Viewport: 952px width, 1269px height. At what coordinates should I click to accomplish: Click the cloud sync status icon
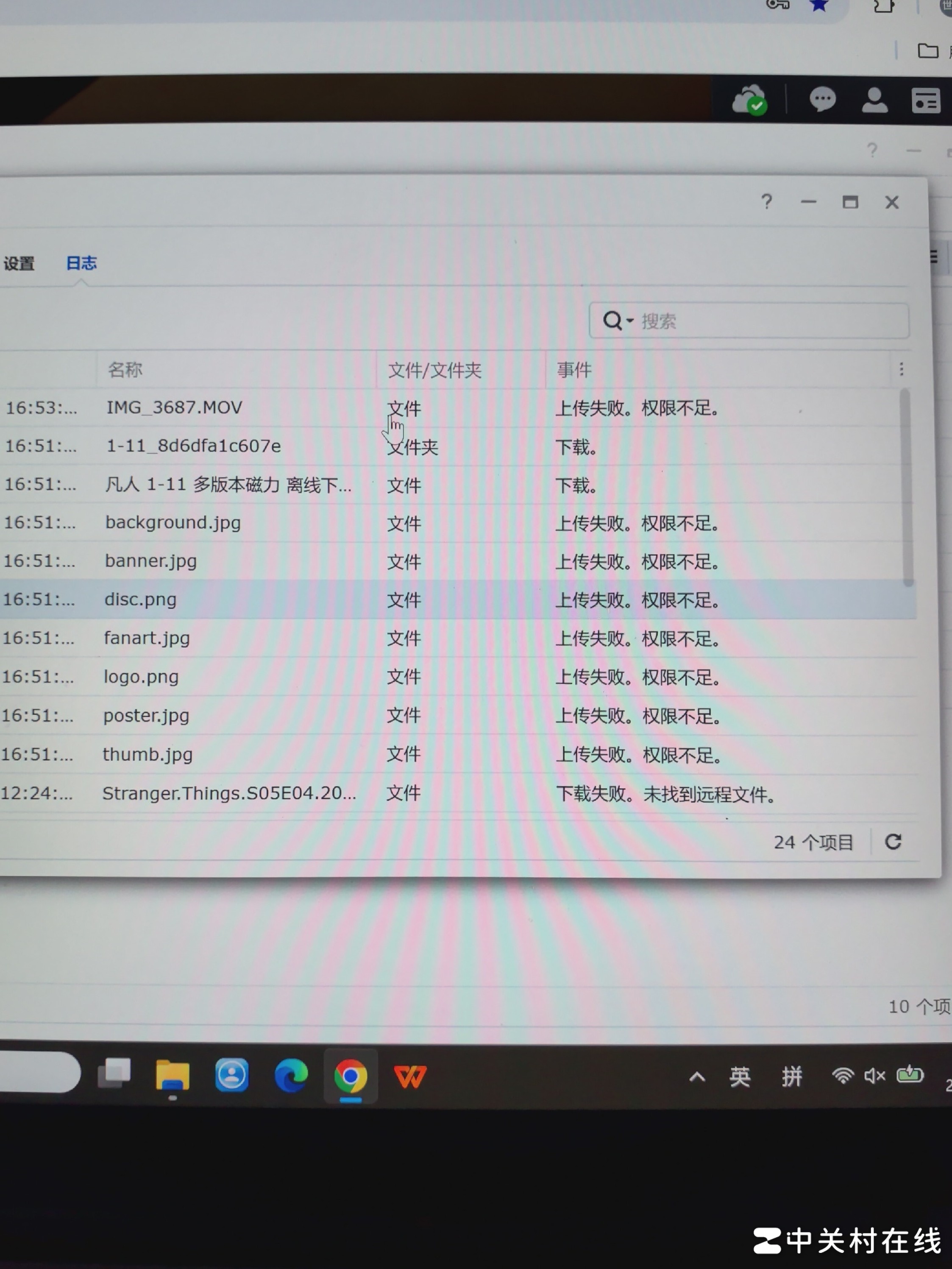[x=749, y=100]
